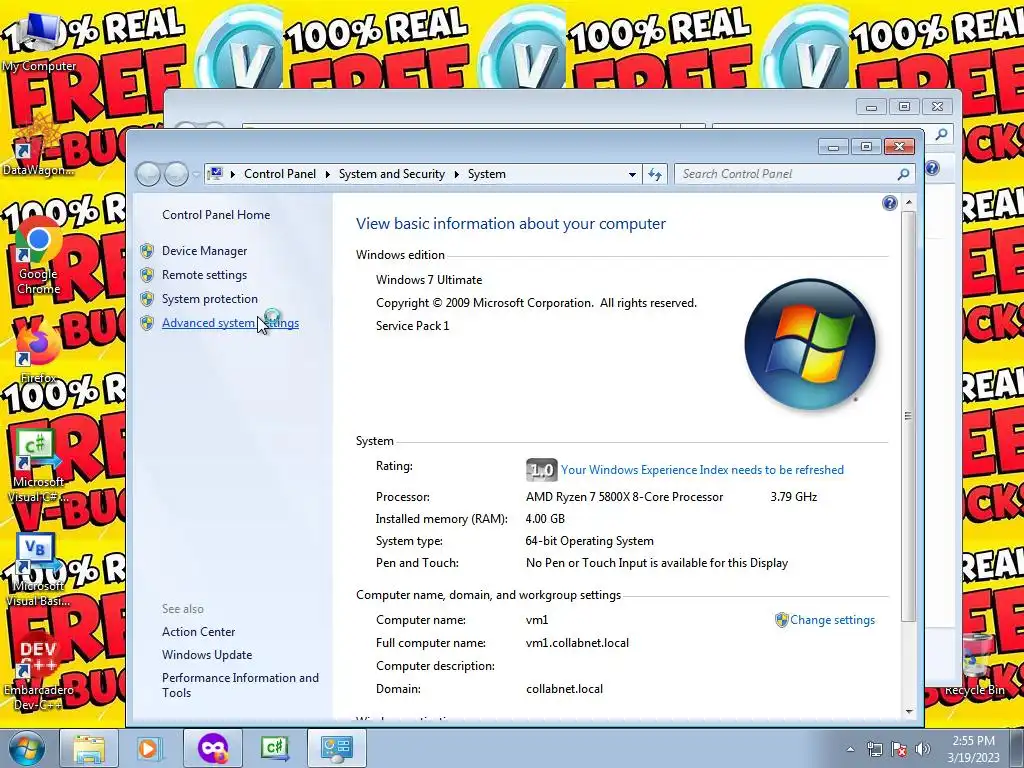Open the DataWagon desktop shortcut
The height and width of the screenshot is (768, 1024).
point(38,145)
